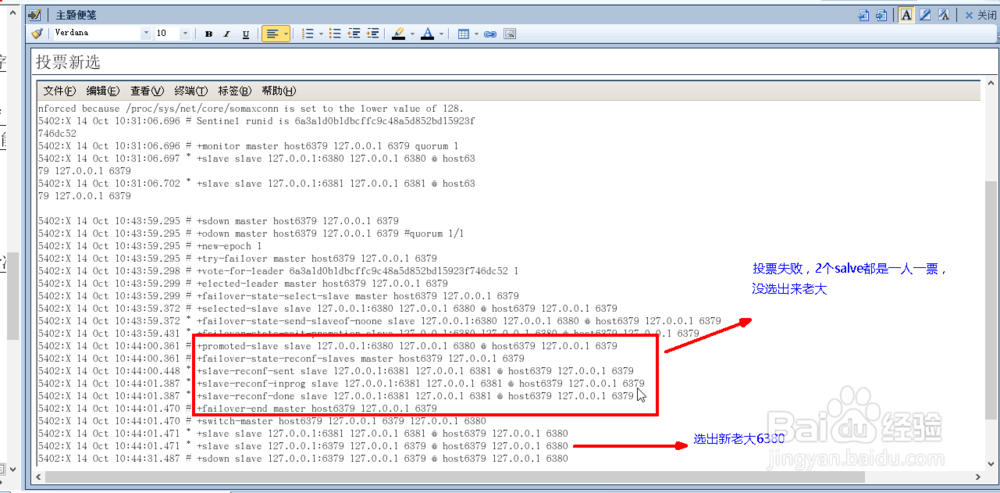Click the blue annotation '选出新老大6380'
The image size is (1000, 493).
(739, 439)
